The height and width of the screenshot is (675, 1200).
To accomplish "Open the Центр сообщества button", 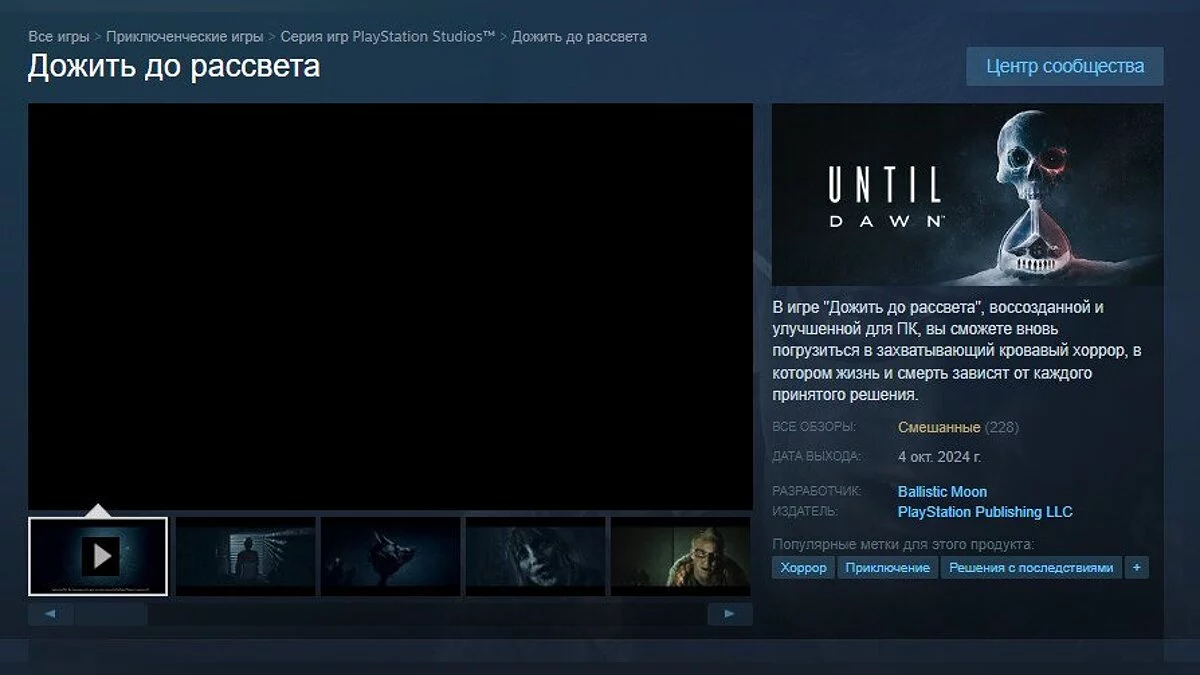I will click(x=1064, y=66).
